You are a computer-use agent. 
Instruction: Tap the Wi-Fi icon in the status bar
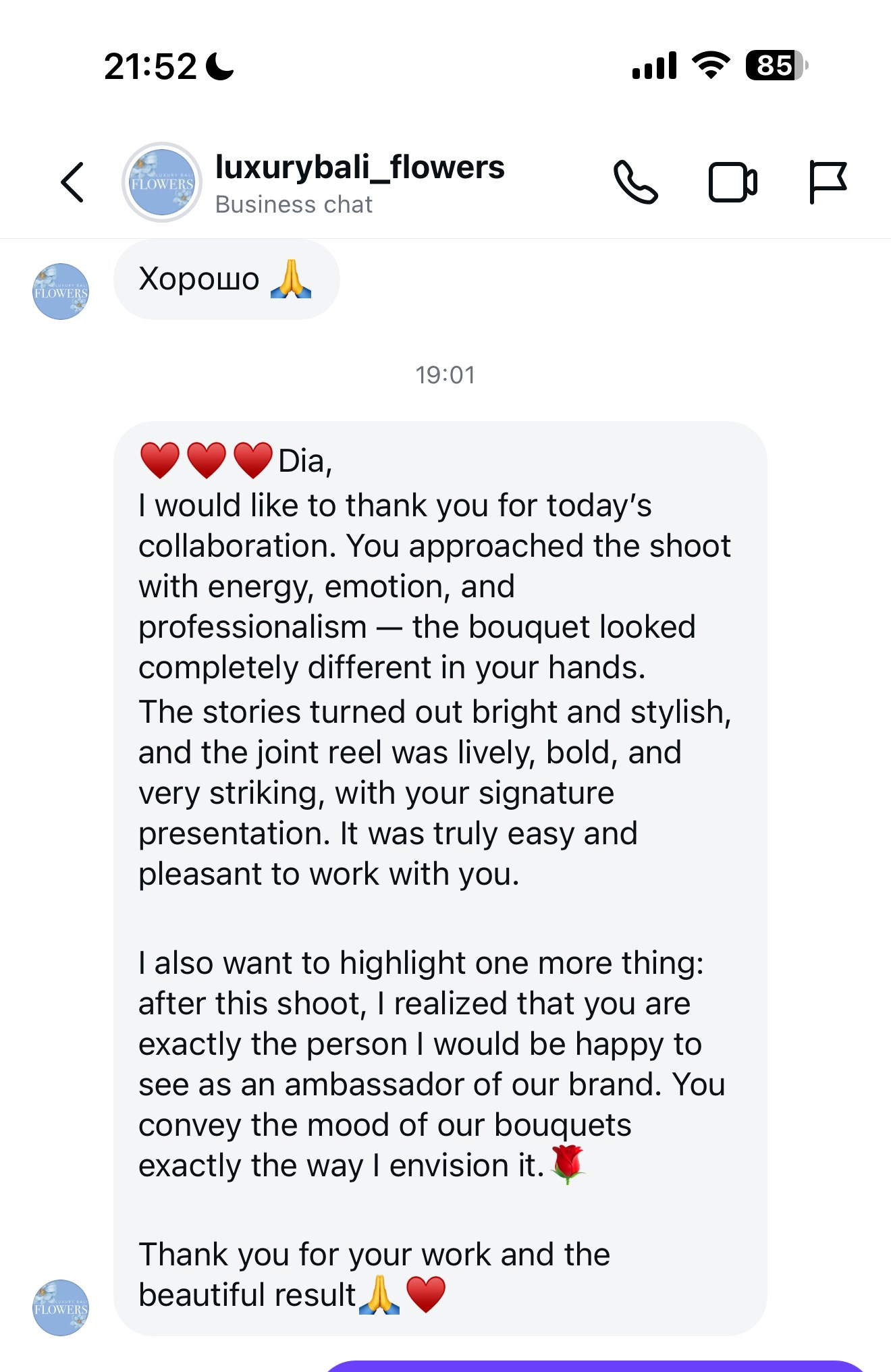pyautogui.click(x=710, y=65)
